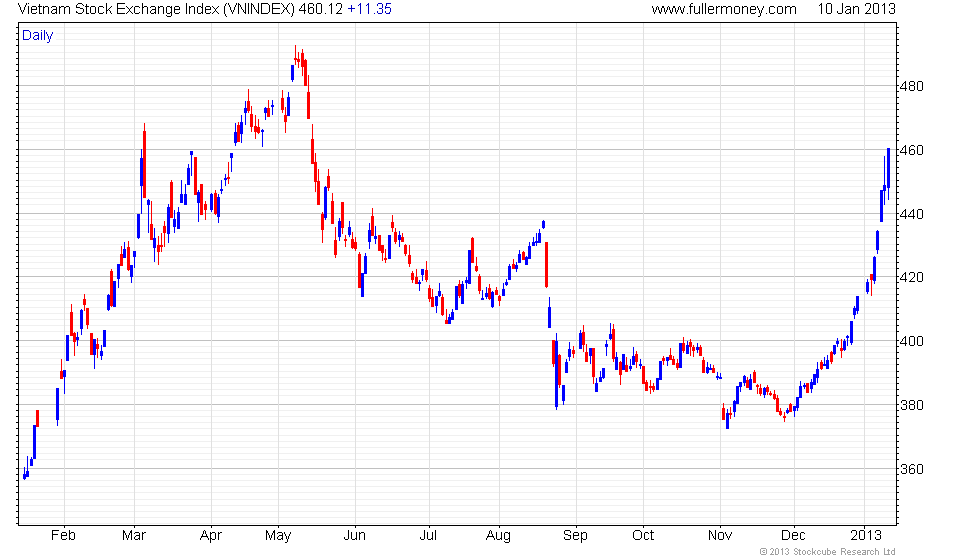Click the Sep month label

pos(575,536)
